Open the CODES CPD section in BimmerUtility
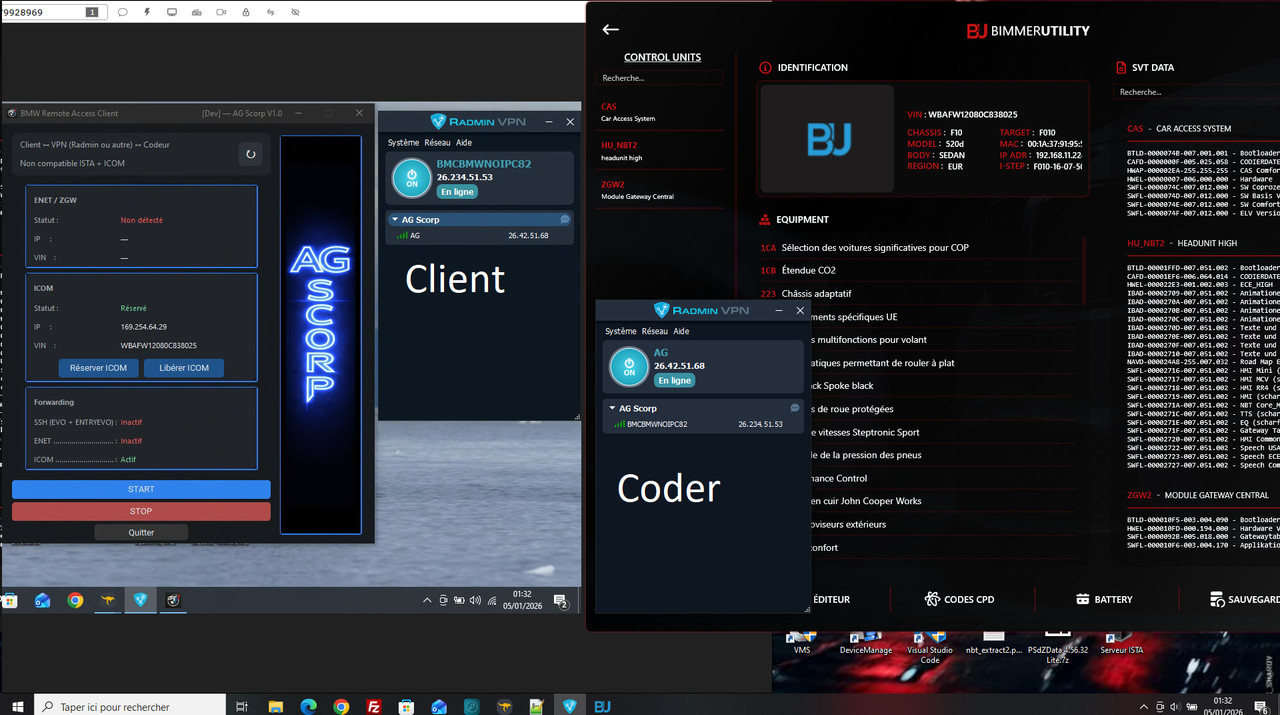 [x=959, y=599]
